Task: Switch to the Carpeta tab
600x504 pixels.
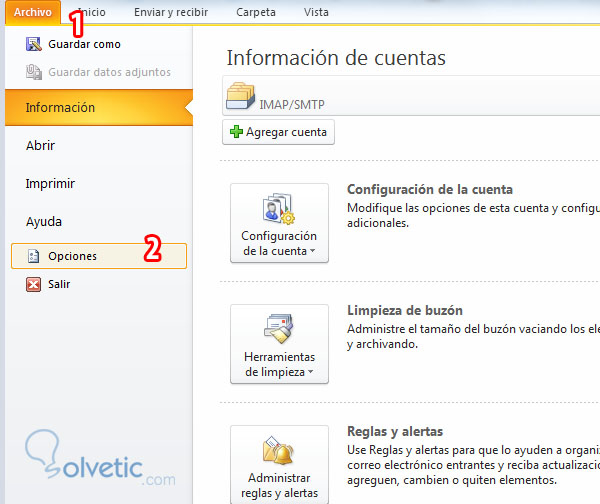Action: (x=256, y=12)
